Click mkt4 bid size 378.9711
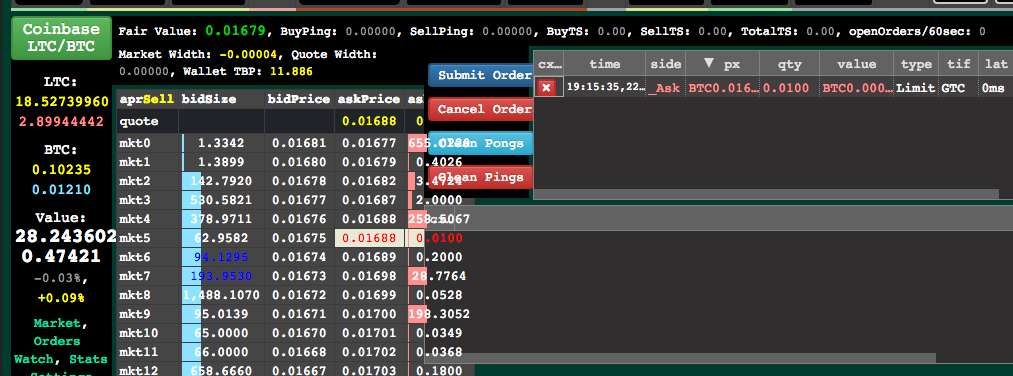This screenshot has width=1013, height=376. (x=222, y=218)
